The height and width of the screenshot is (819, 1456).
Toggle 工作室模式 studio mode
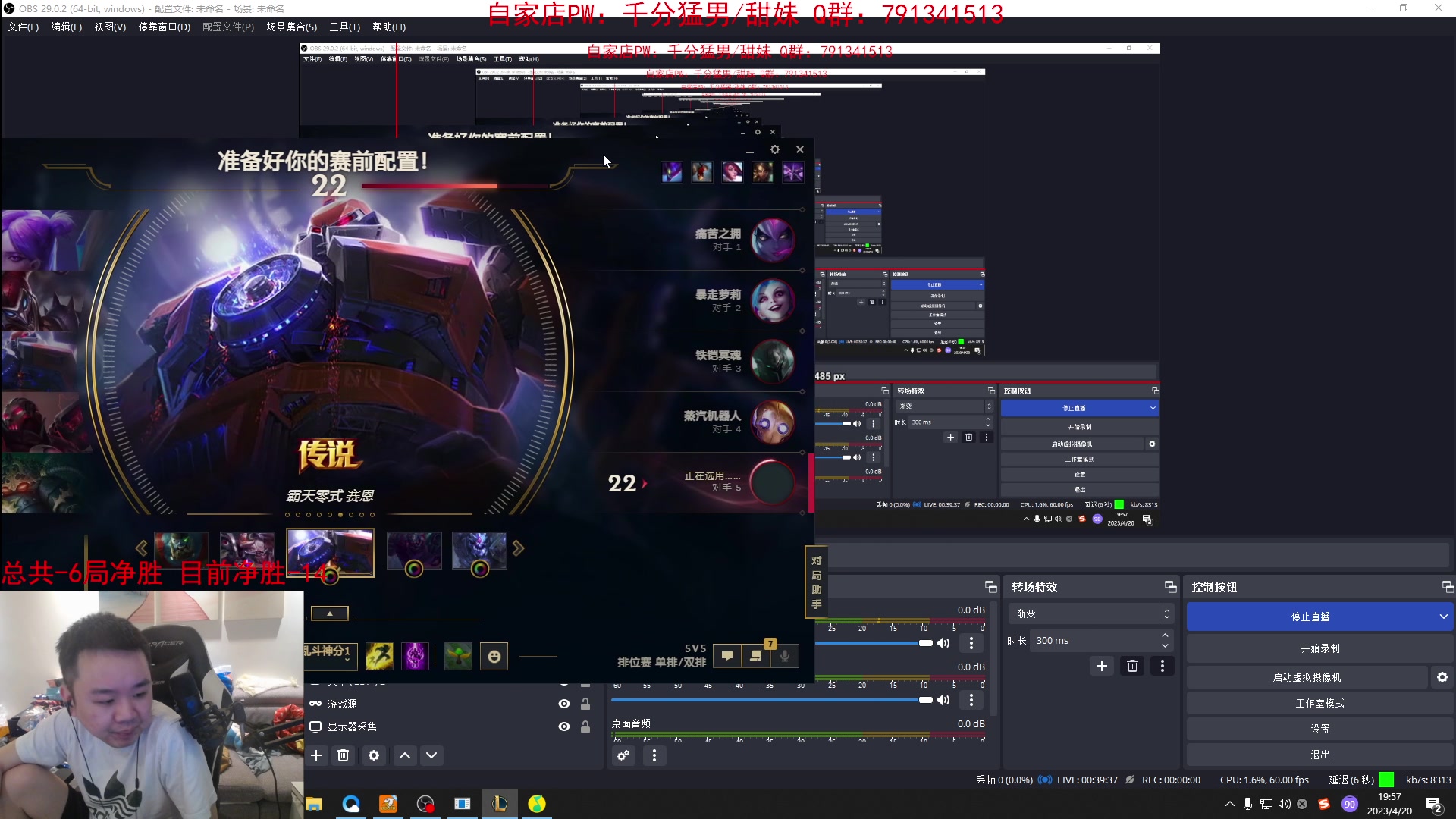pyautogui.click(x=1319, y=703)
